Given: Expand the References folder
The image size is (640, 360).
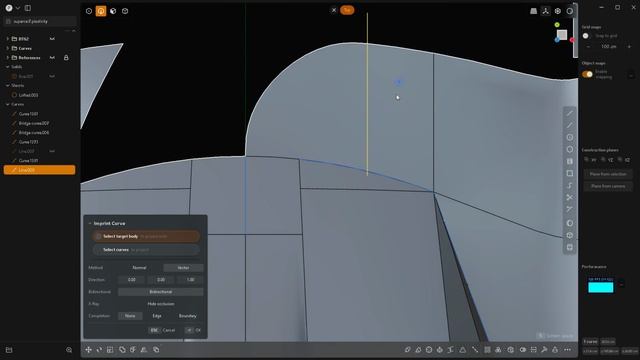Looking at the screenshot, I should [x=7, y=58].
